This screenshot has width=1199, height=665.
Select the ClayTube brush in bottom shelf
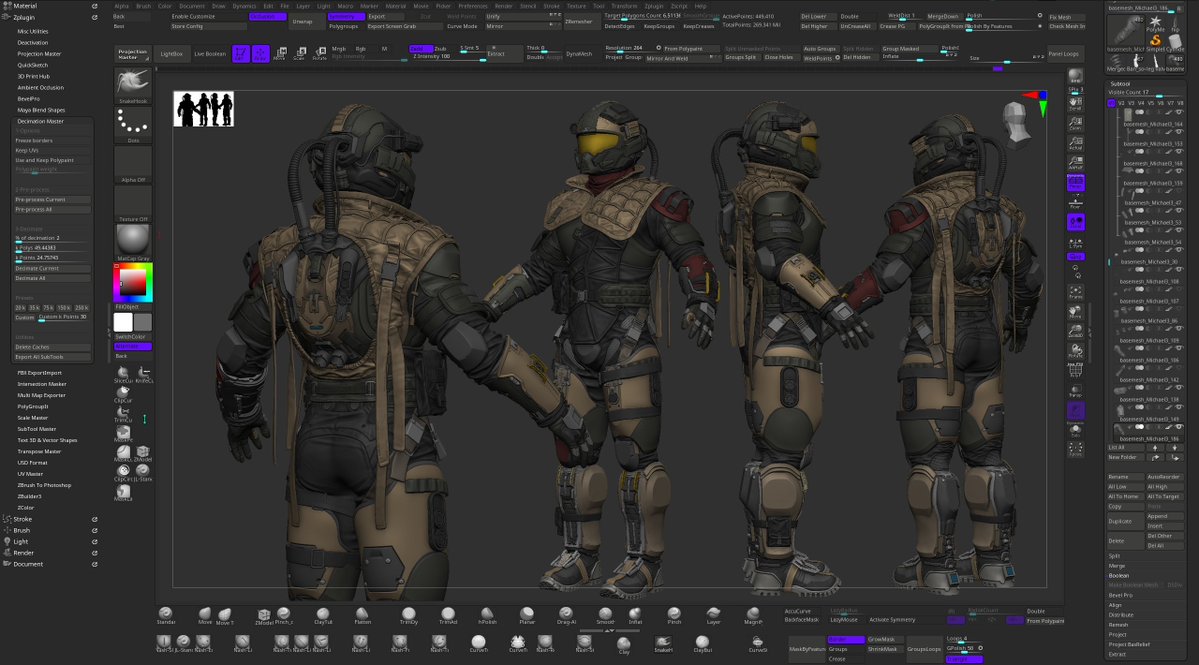point(323,615)
